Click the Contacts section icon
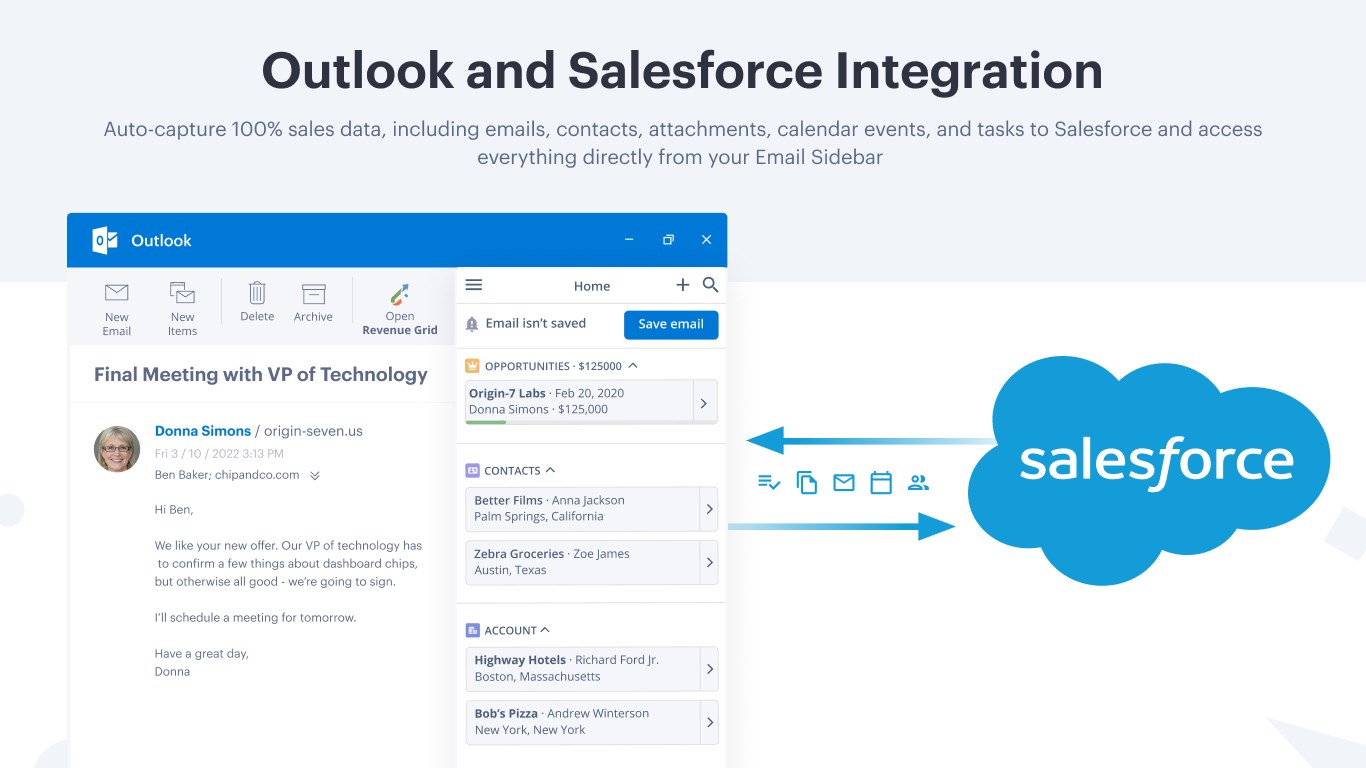 click(x=473, y=470)
